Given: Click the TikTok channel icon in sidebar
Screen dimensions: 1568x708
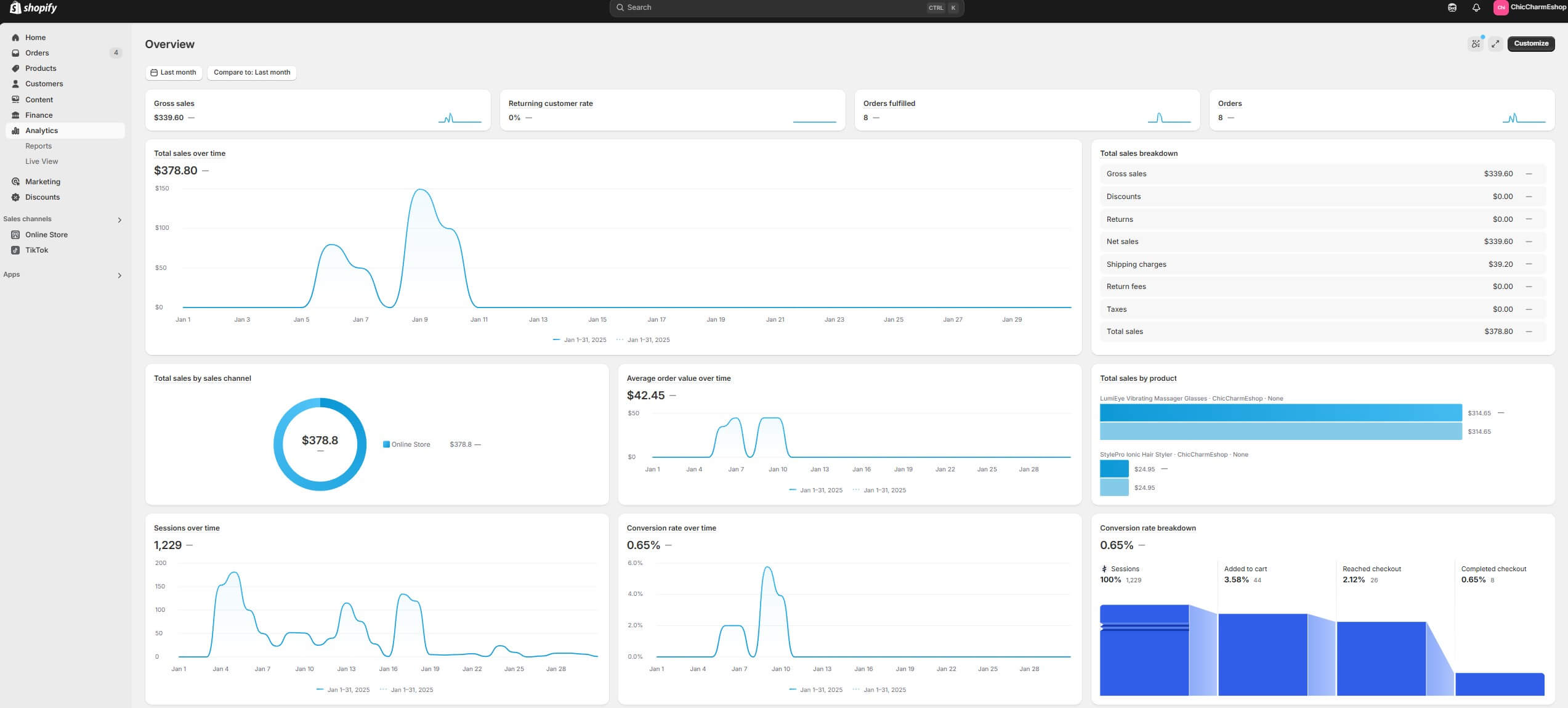Looking at the screenshot, I should click(x=15, y=250).
